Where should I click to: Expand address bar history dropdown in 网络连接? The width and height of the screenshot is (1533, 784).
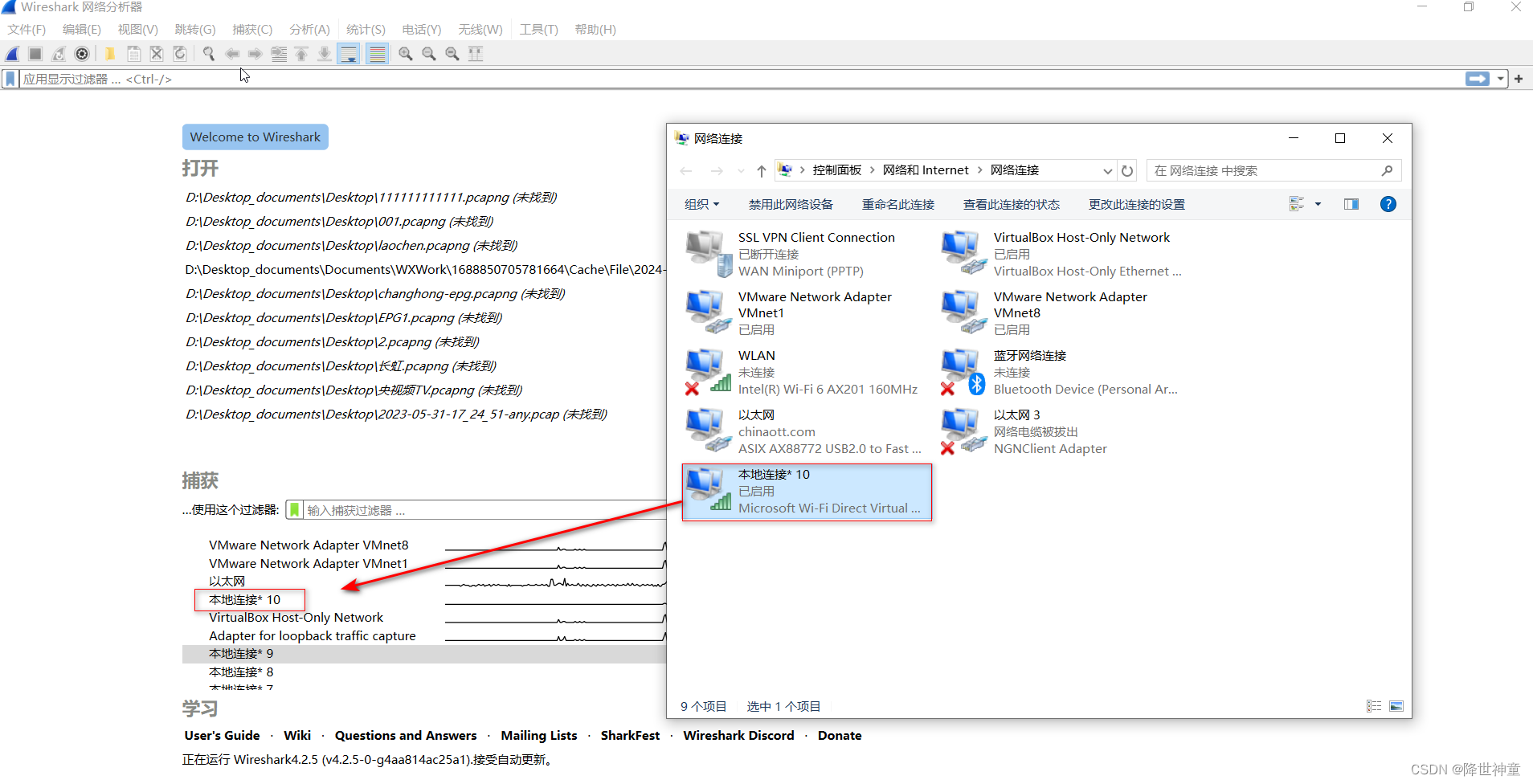[x=1108, y=171]
